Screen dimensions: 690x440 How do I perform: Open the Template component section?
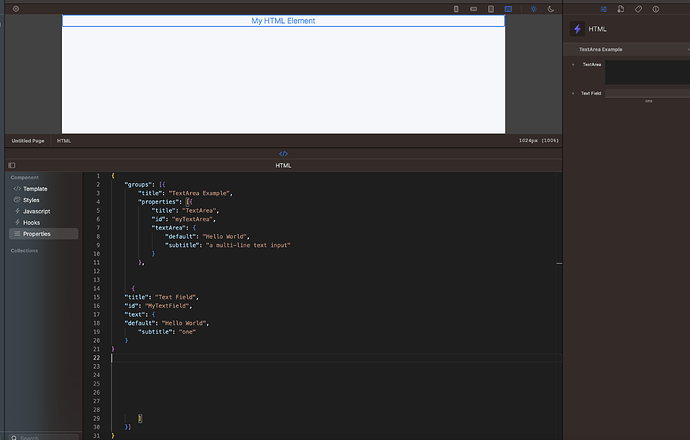(44, 189)
